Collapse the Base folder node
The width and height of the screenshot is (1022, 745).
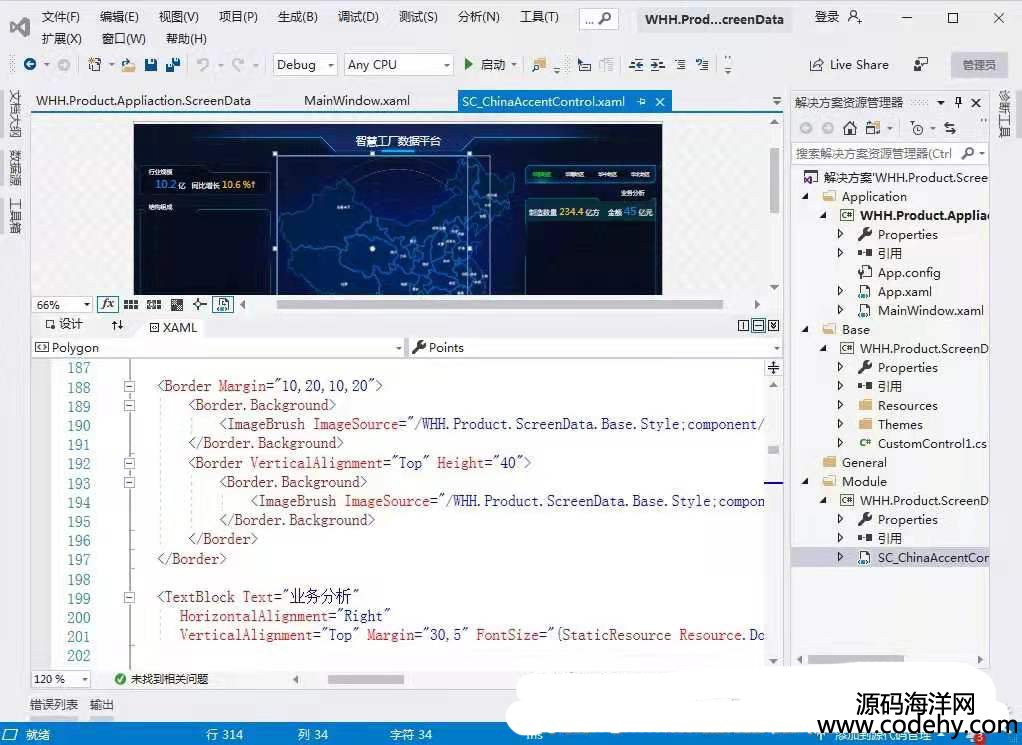806,329
